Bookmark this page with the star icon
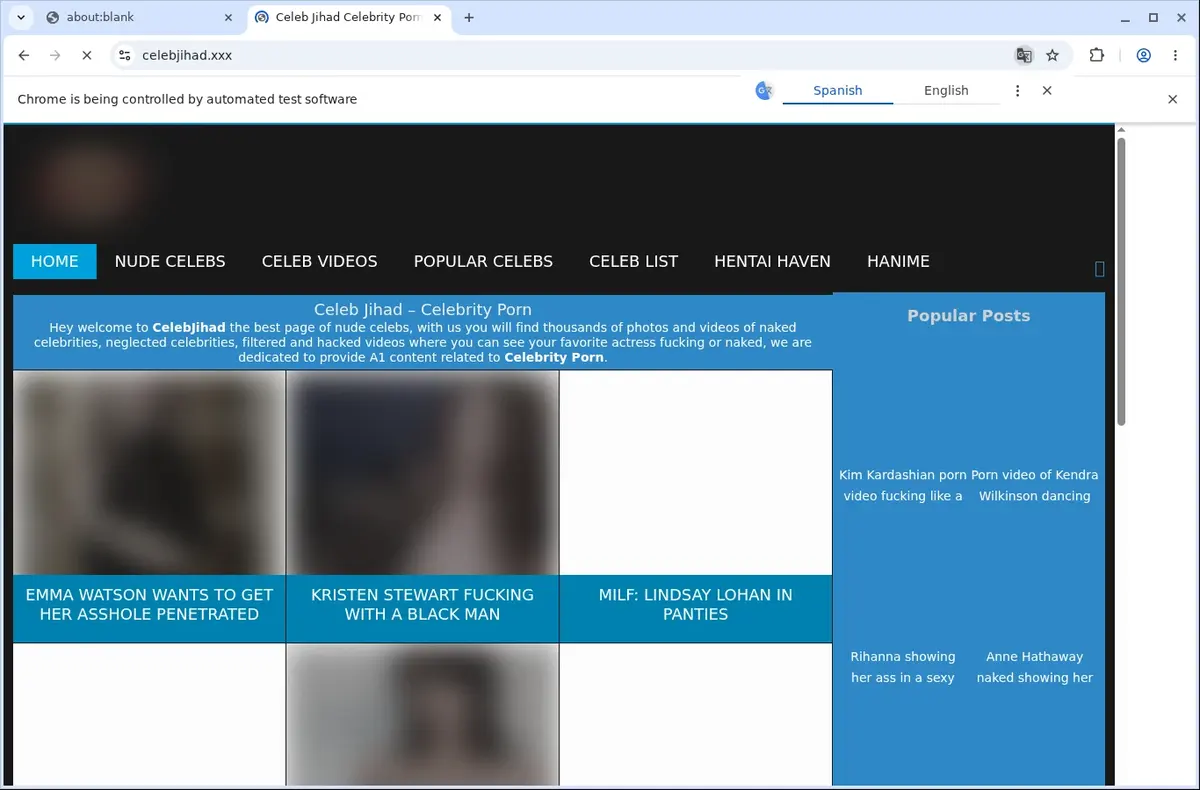 coord(1052,56)
